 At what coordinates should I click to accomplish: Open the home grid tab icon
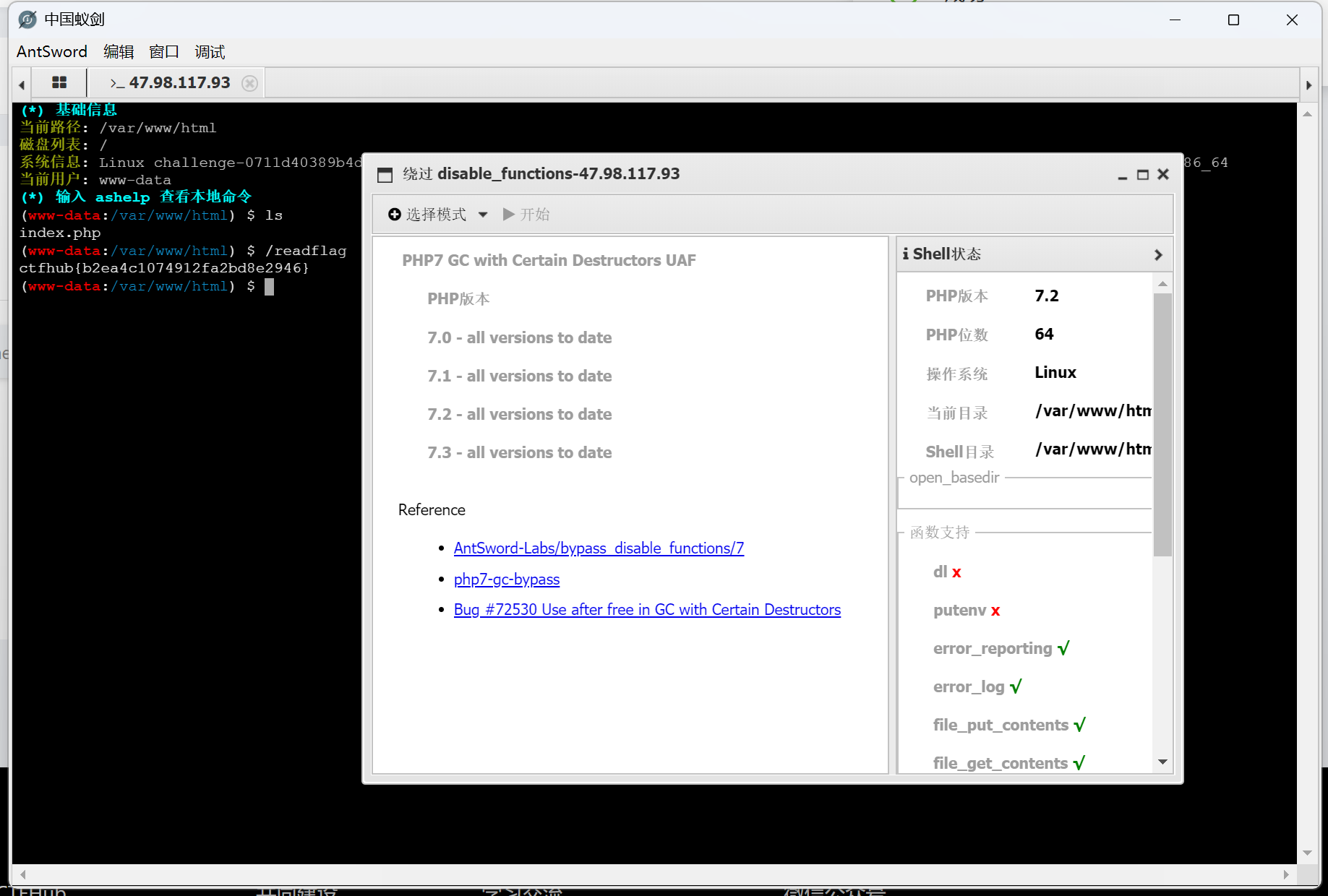click(x=59, y=83)
